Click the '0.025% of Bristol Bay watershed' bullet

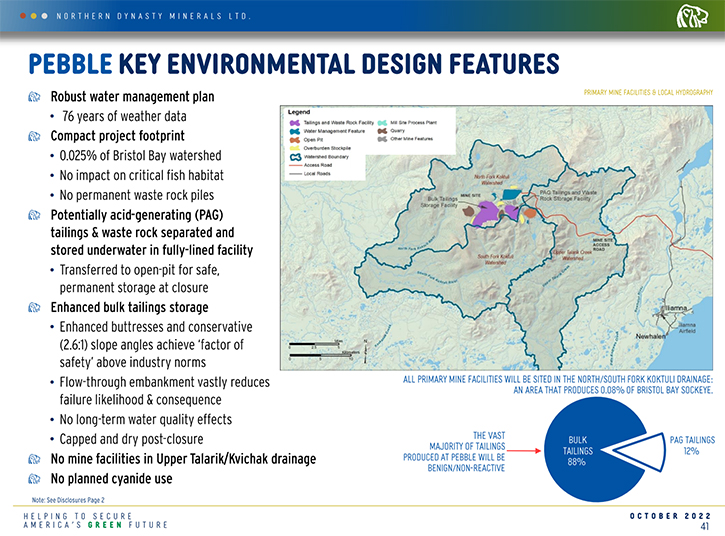(x=141, y=155)
